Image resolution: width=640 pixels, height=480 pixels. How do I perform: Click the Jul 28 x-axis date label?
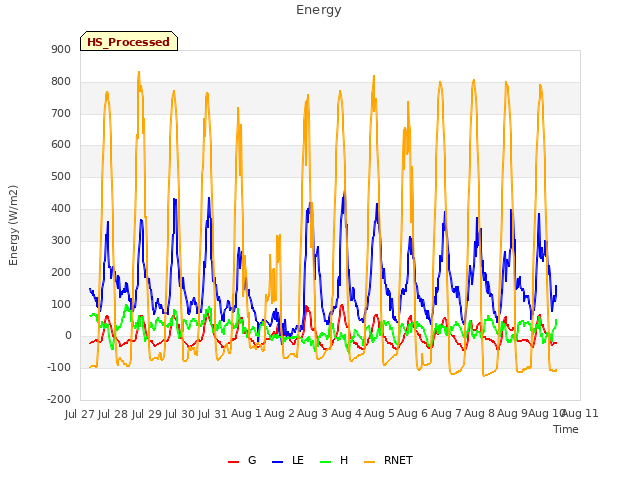(x=113, y=414)
